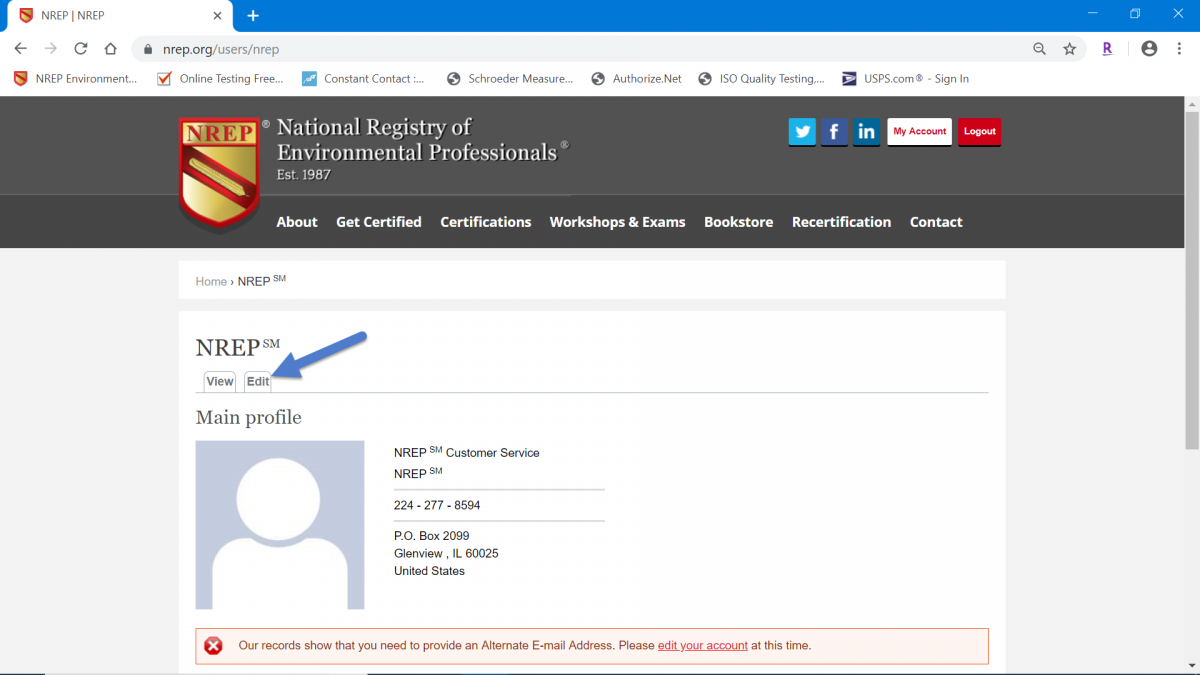
Task: Click the red error X icon
Action: click(x=213, y=646)
